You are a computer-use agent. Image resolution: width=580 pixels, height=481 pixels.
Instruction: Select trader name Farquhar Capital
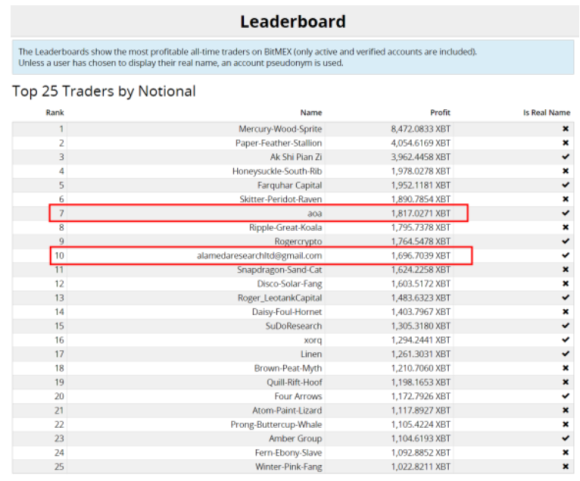click(x=290, y=185)
